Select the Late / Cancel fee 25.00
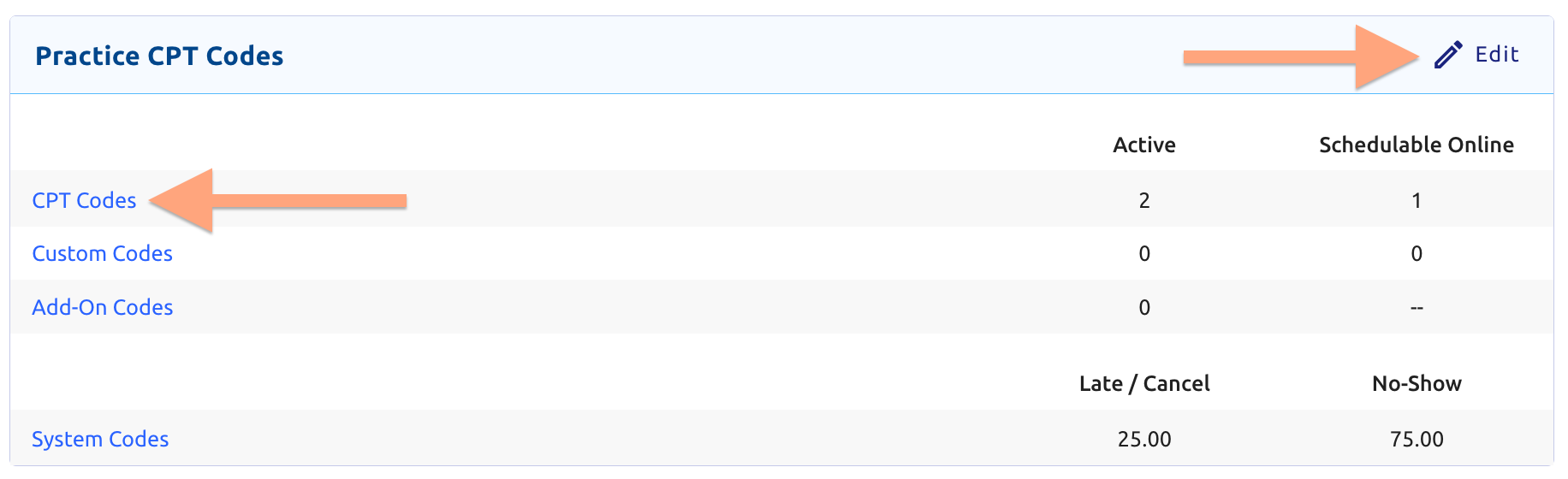This screenshot has height=479, width=1568. pos(1144,439)
